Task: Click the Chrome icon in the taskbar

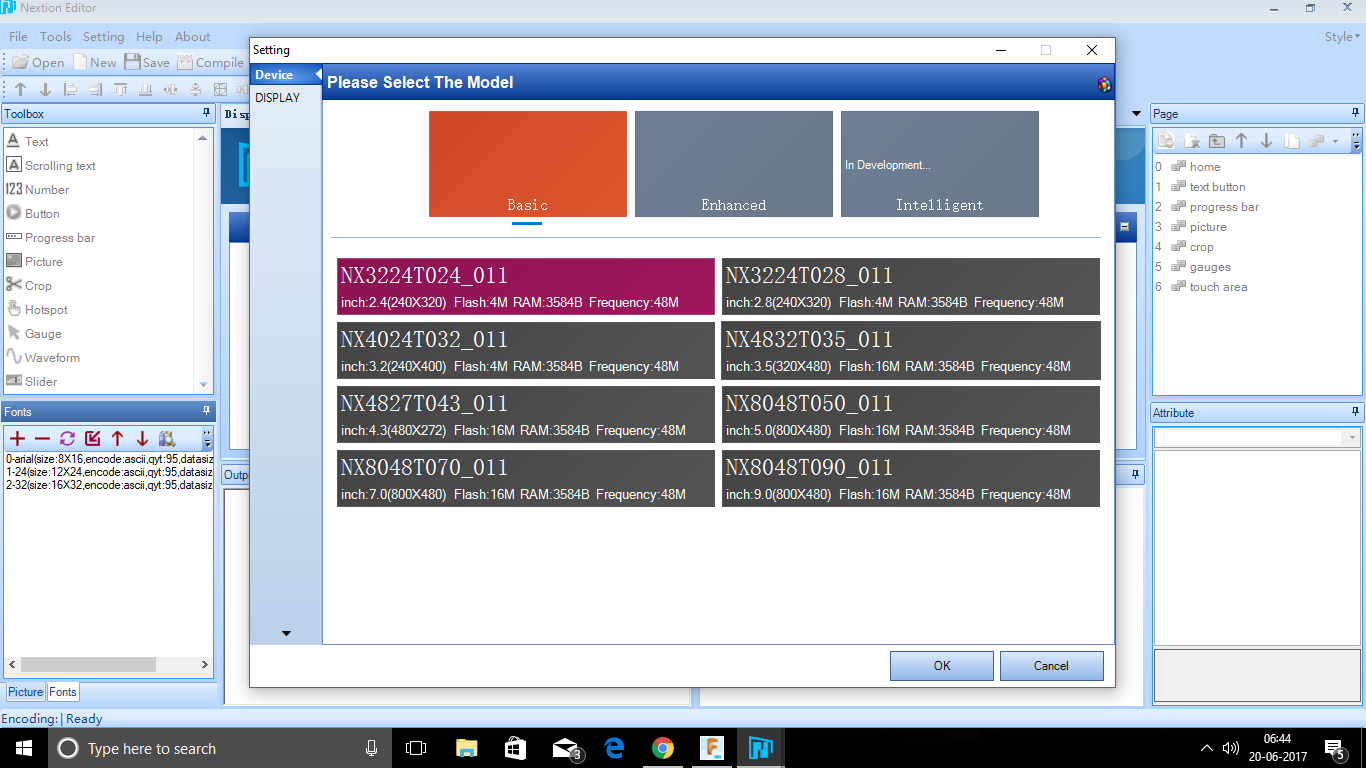Action: tap(662, 748)
